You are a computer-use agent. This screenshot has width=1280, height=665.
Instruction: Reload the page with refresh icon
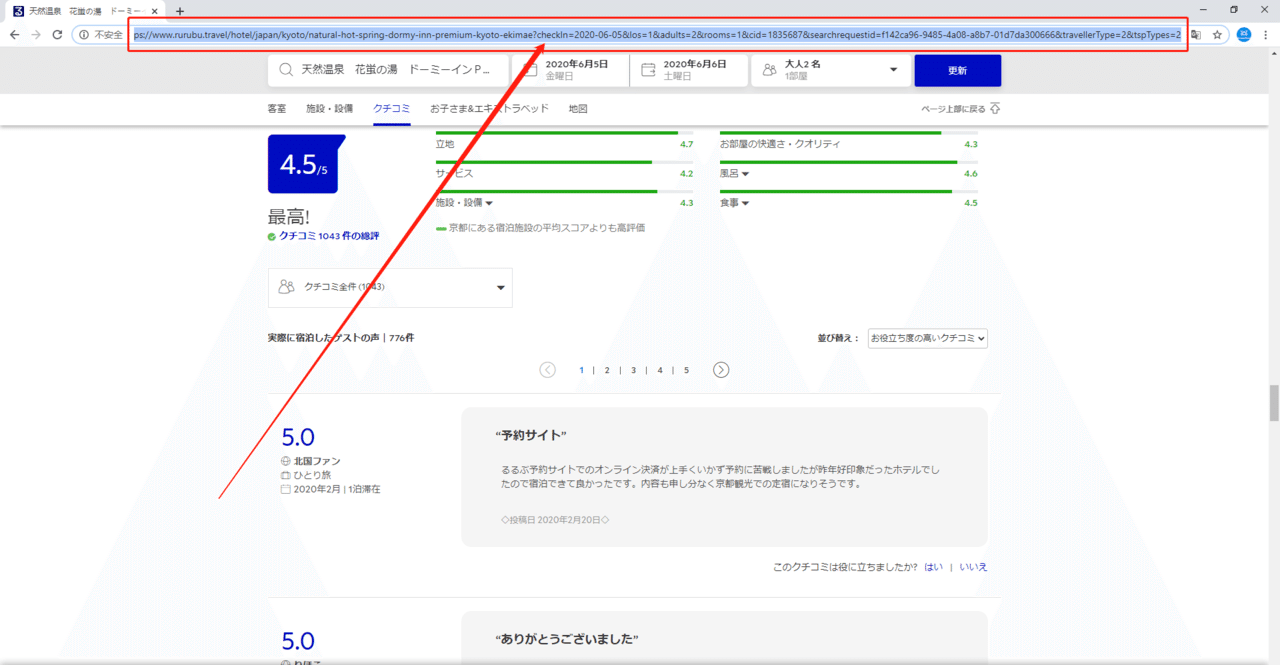(57, 34)
